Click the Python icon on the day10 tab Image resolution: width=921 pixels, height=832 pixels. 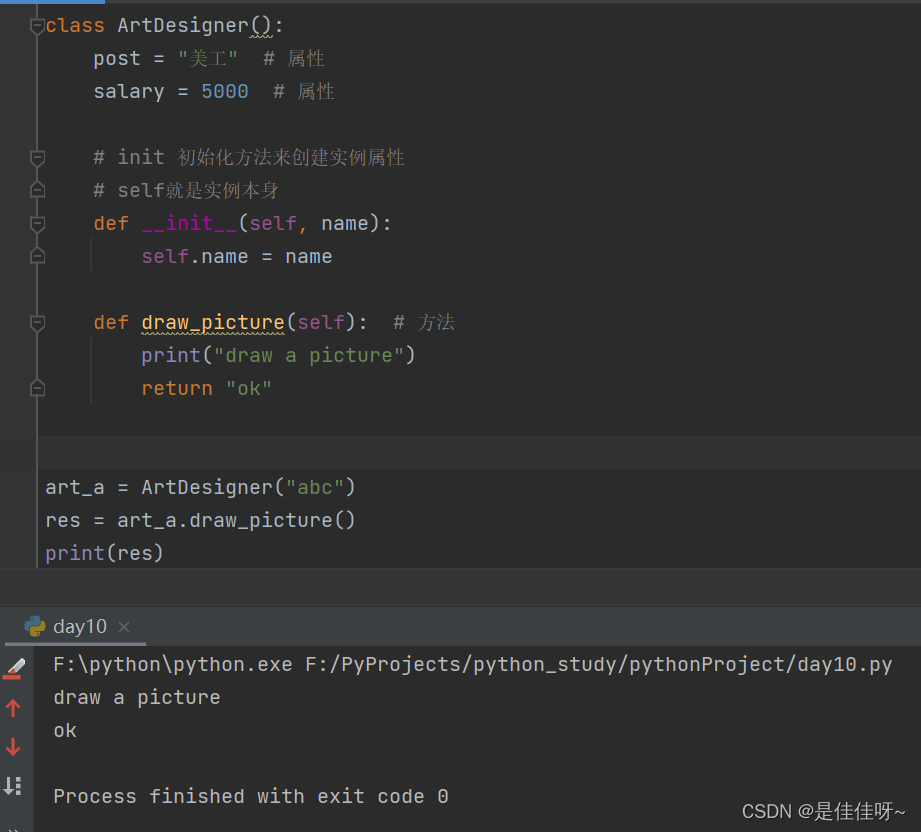click(35, 626)
